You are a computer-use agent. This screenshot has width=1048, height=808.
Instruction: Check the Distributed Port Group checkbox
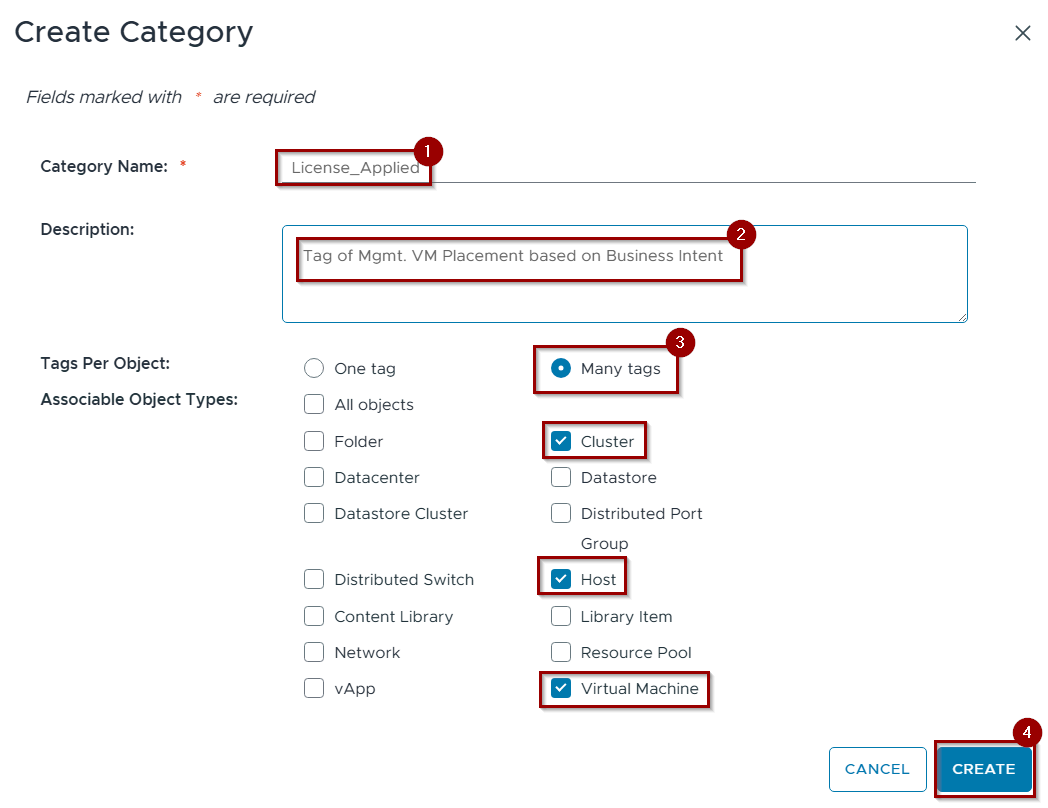[x=561, y=513]
